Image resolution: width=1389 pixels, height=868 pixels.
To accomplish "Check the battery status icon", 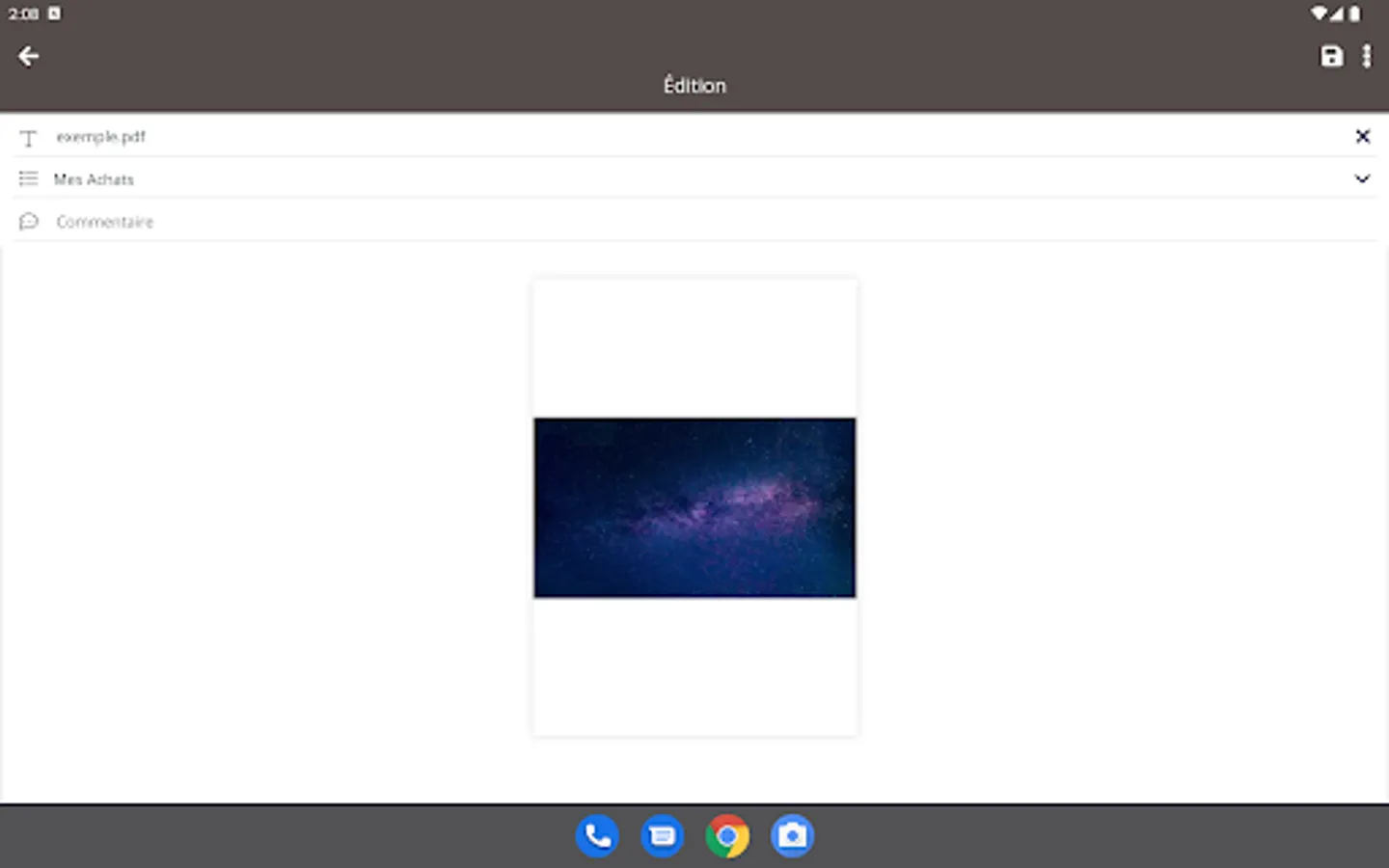I will tap(1355, 14).
